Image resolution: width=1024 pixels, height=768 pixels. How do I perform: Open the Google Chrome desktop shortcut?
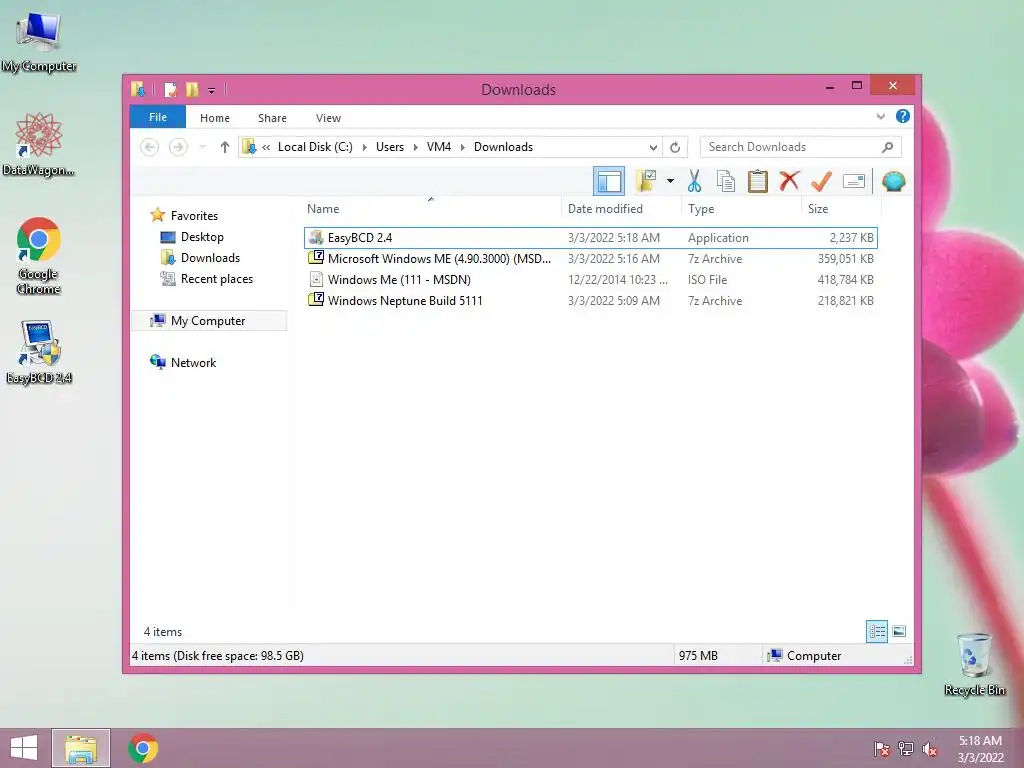(x=39, y=255)
